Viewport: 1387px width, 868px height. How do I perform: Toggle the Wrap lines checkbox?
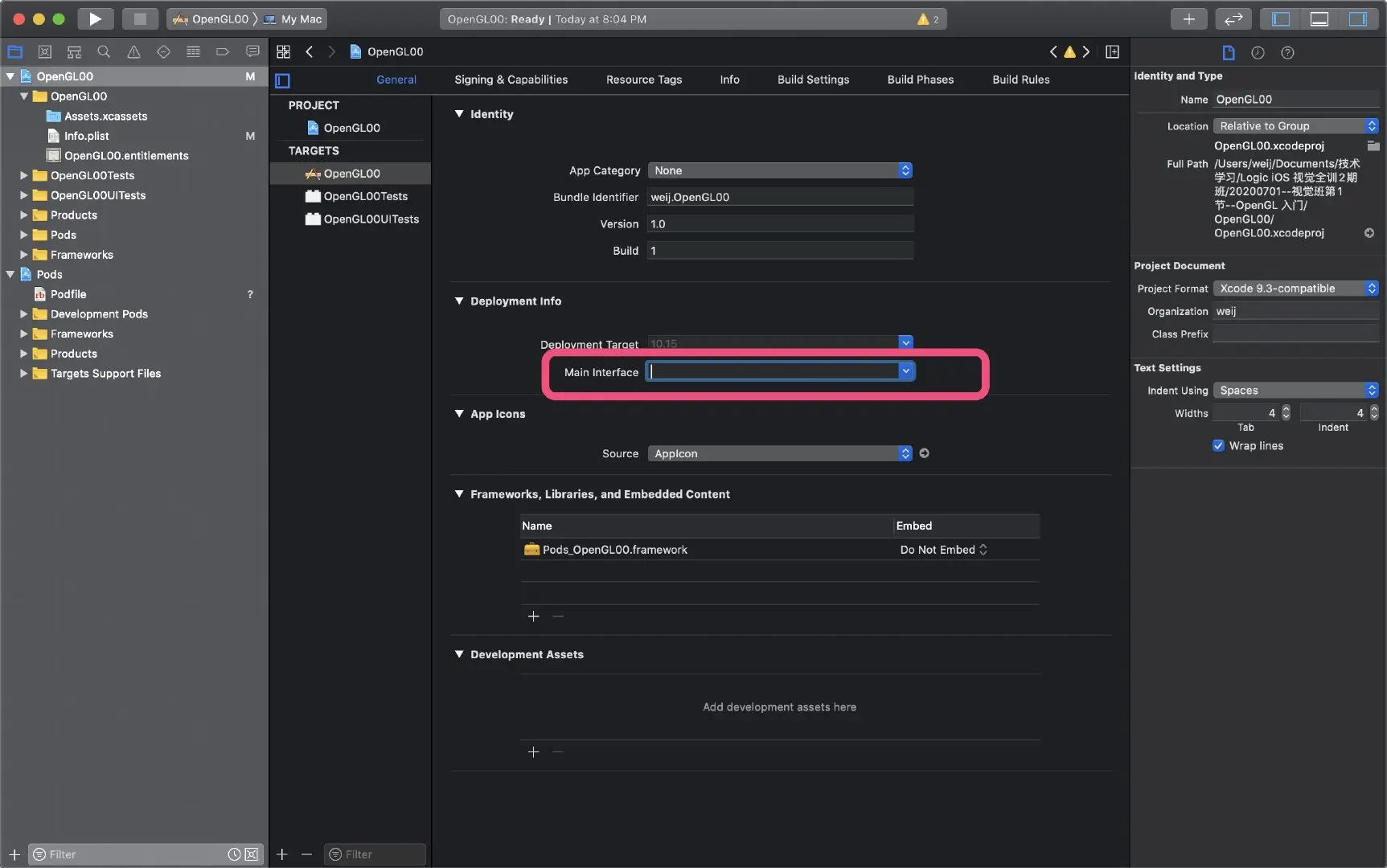click(x=1218, y=446)
